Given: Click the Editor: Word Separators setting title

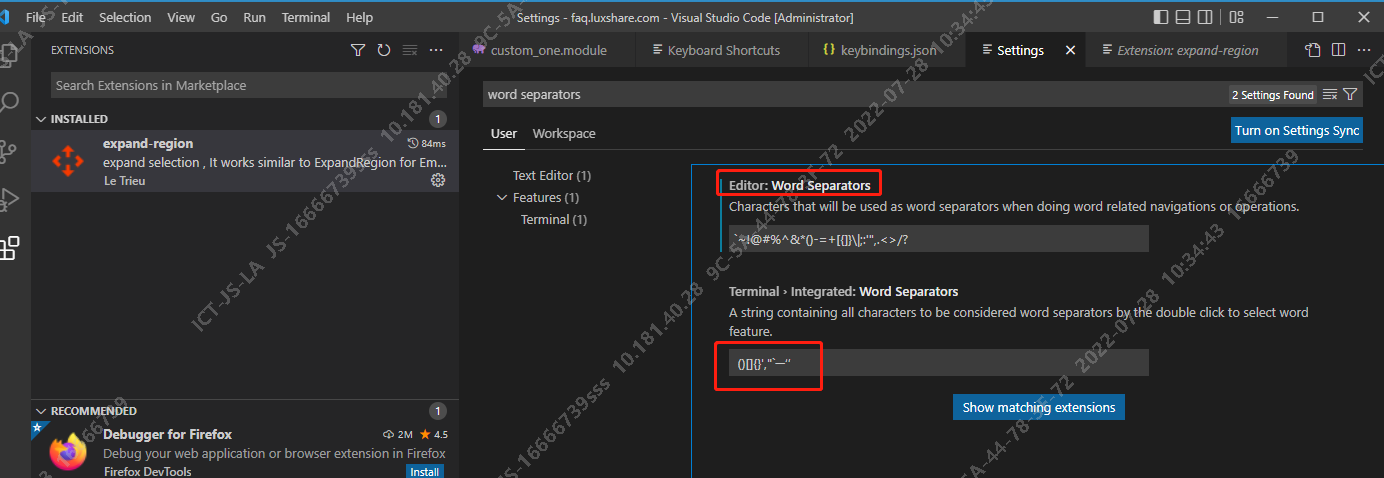Looking at the screenshot, I should coord(799,185).
